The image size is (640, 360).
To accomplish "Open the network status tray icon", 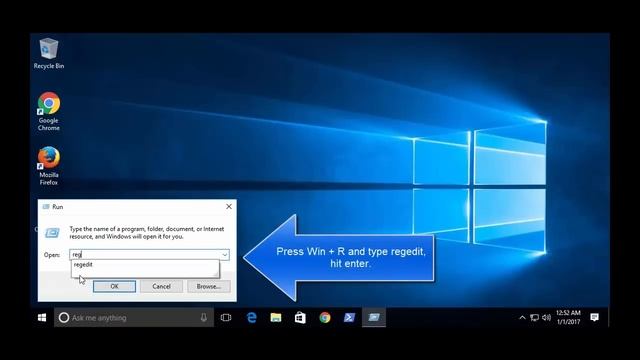I will (534, 318).
